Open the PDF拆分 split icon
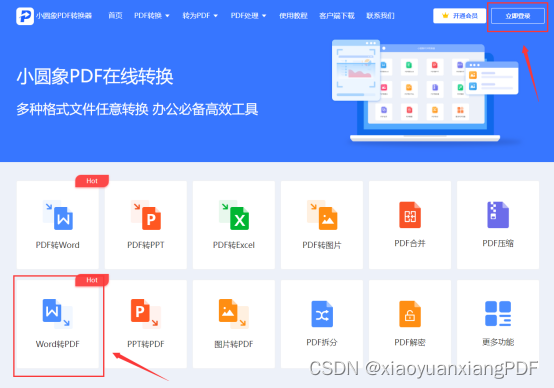This screenshot has height=388, width=554. 322,314
